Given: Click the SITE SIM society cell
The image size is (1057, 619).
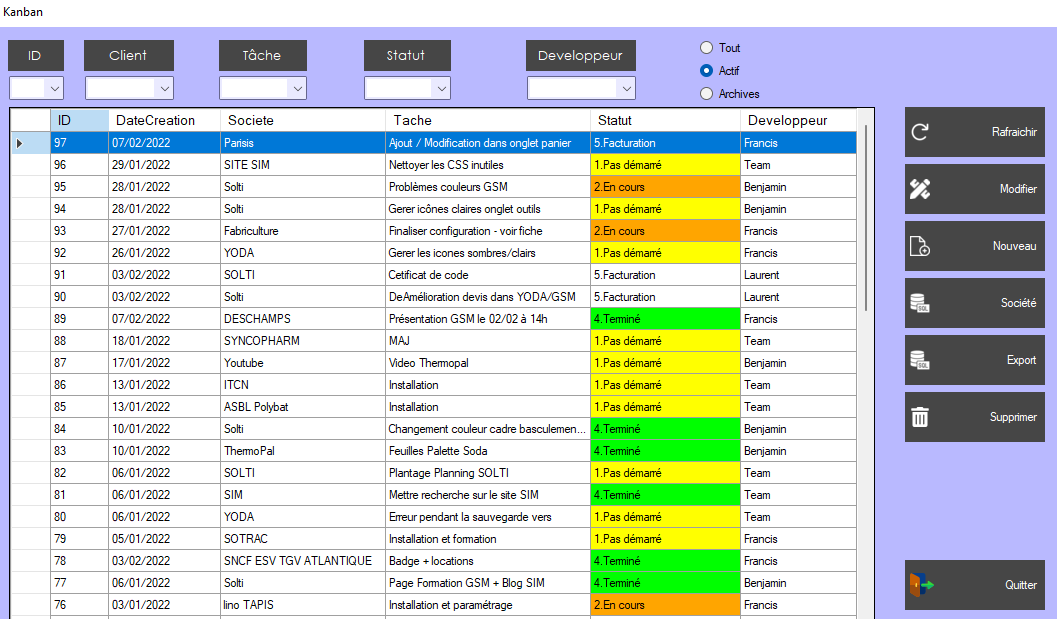Looking at the screenshot, I should (x=303, y=165).
